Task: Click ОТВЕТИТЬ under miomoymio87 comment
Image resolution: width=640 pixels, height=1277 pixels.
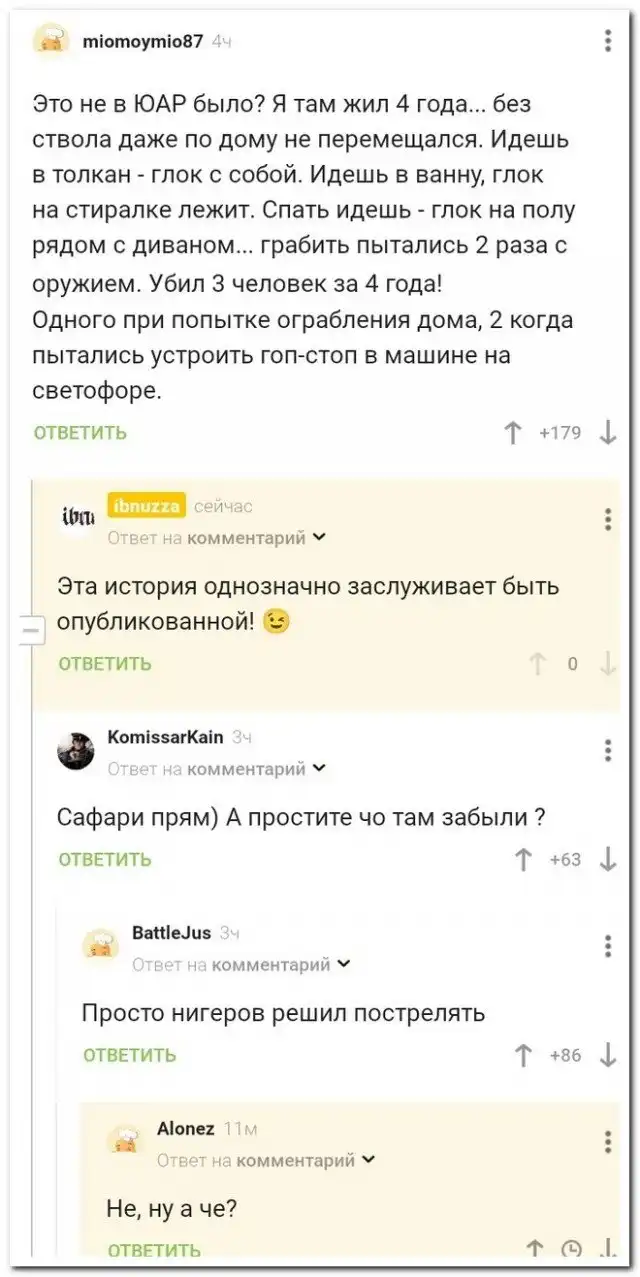Action: [80, 433]
